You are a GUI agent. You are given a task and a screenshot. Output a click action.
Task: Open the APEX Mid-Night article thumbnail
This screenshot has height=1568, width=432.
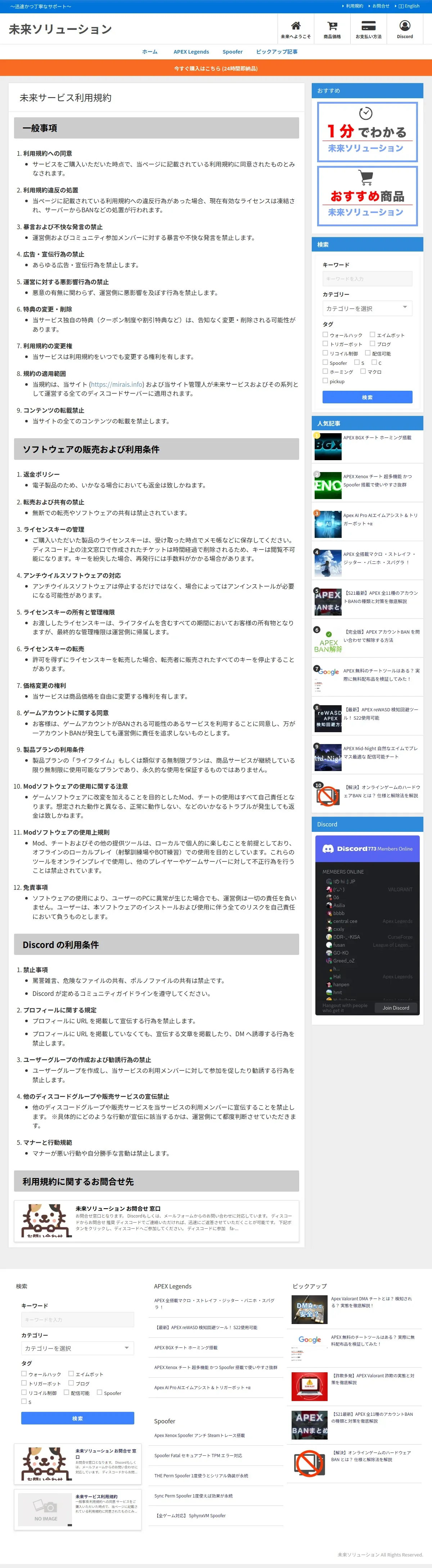click(328, 757)
